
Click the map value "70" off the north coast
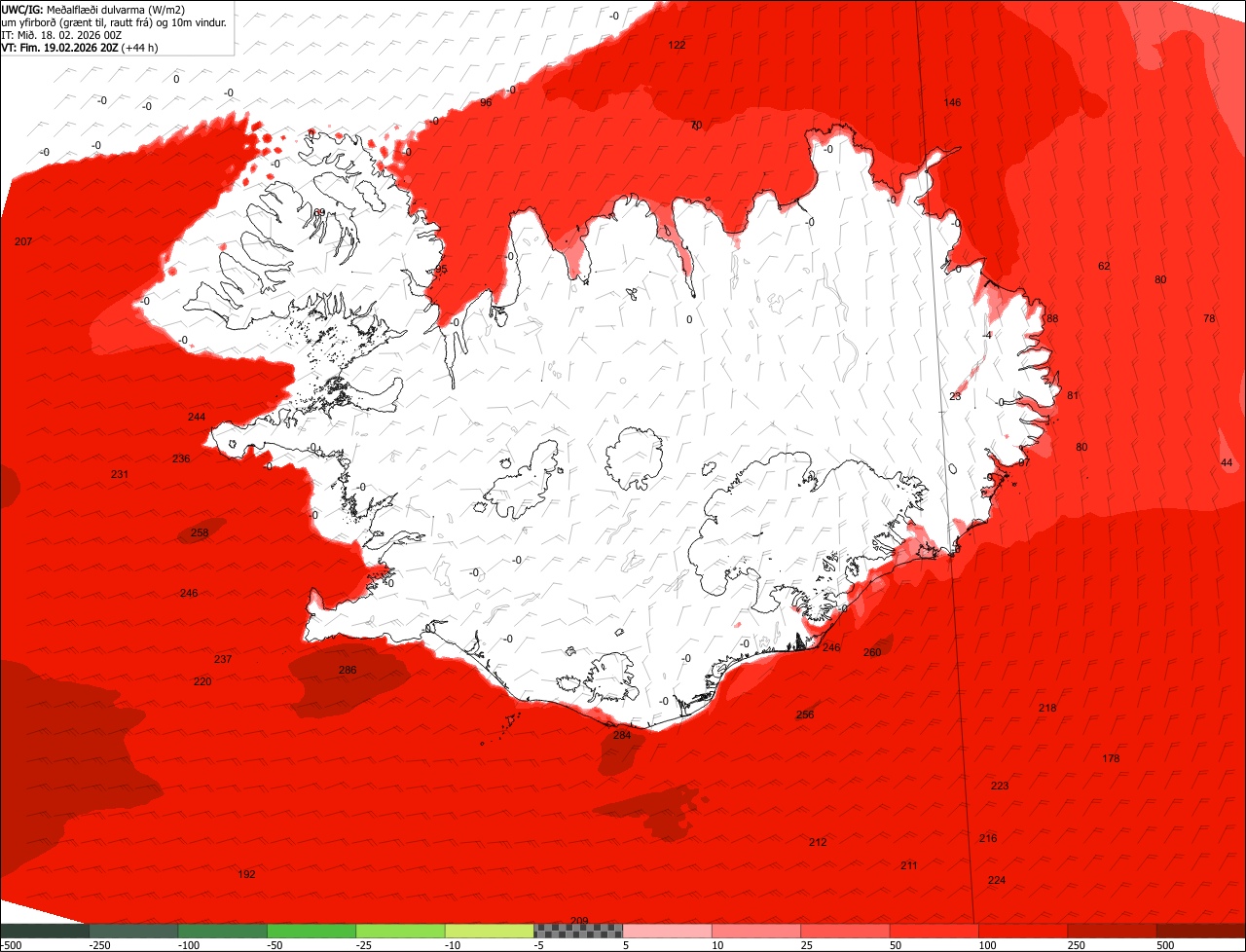(696, 125)
